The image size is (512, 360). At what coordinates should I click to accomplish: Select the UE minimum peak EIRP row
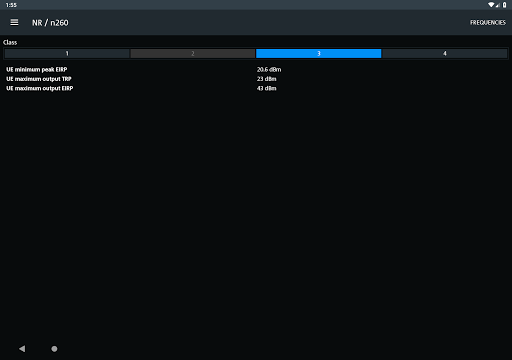256,69
